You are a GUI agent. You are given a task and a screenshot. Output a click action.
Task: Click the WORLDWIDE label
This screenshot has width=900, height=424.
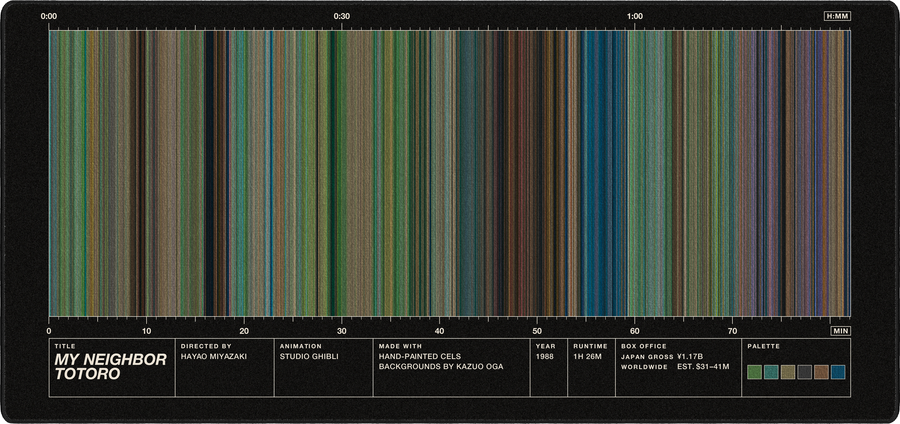[644, 367]
